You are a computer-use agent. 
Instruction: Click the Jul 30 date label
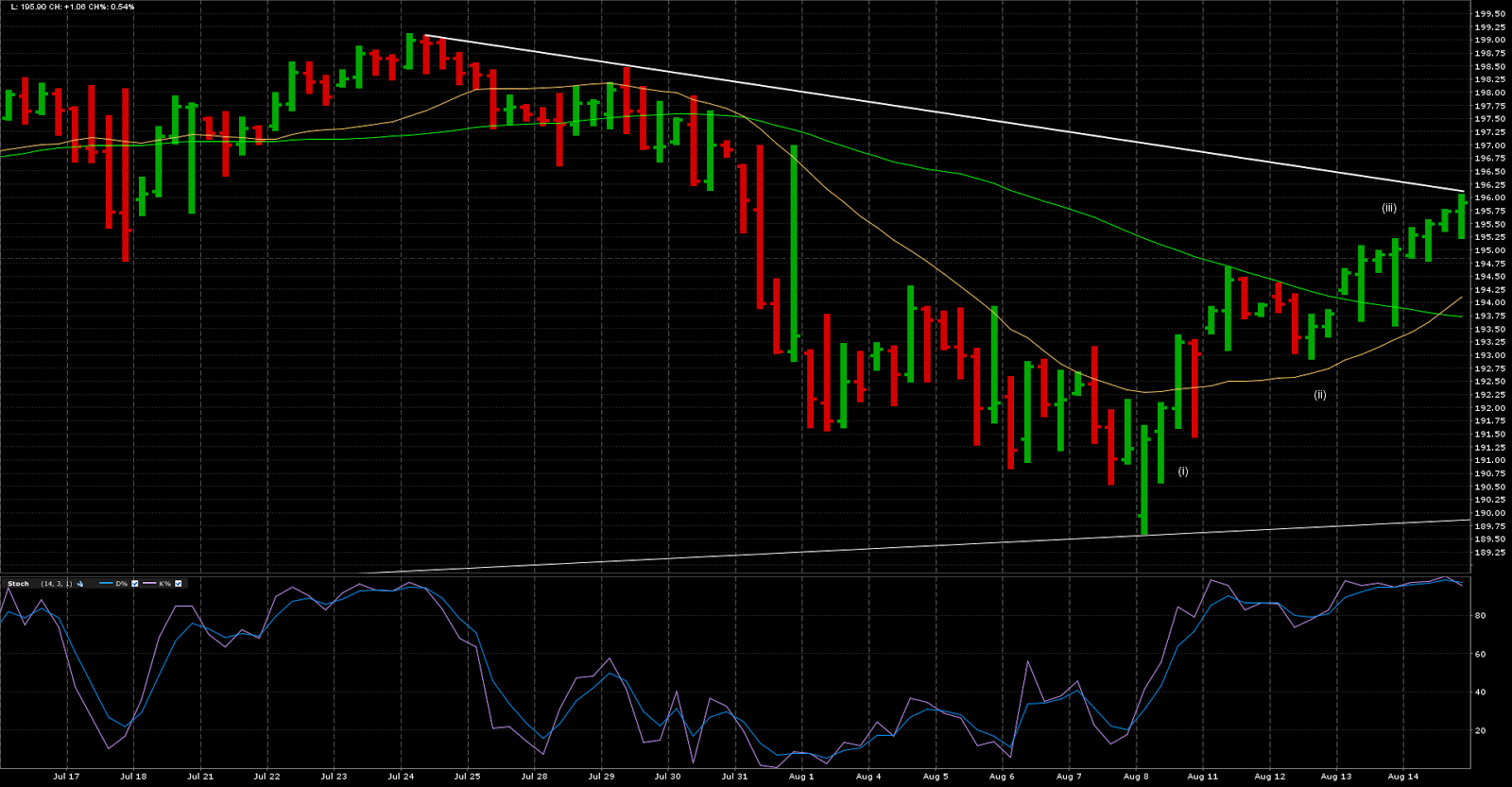(x=667, y=777)
